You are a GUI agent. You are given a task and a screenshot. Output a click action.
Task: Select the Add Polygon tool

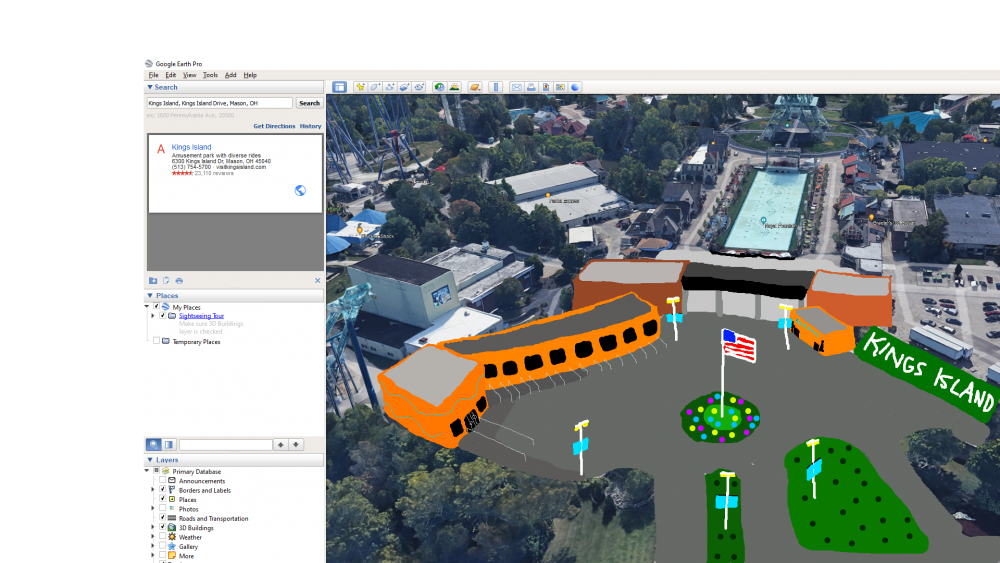[x=375, y=87]
